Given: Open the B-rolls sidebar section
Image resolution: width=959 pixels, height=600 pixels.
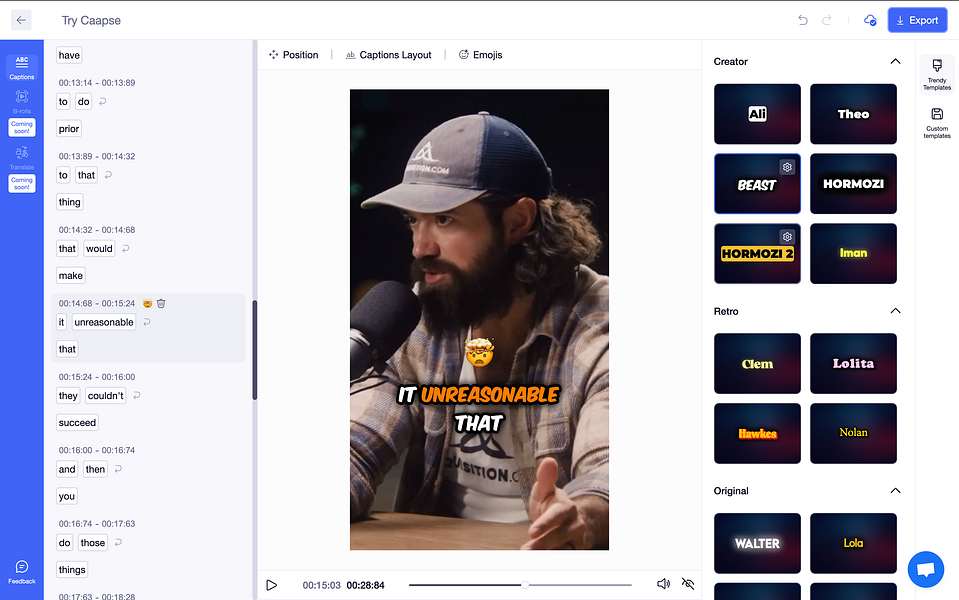Looking at the screenshot, I should (21, 101).
